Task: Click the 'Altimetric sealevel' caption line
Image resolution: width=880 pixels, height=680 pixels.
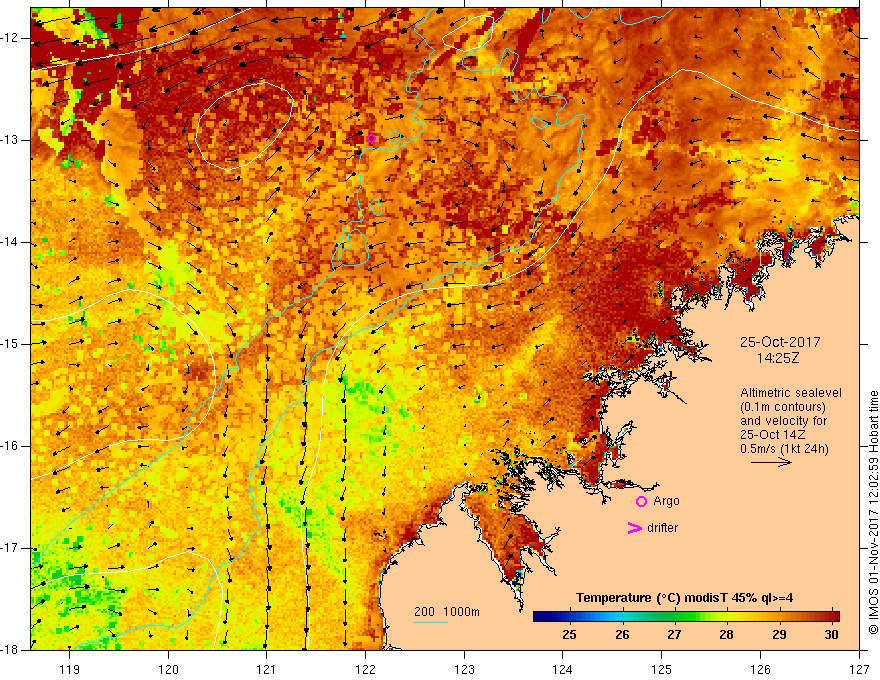Action: point(791,393)
